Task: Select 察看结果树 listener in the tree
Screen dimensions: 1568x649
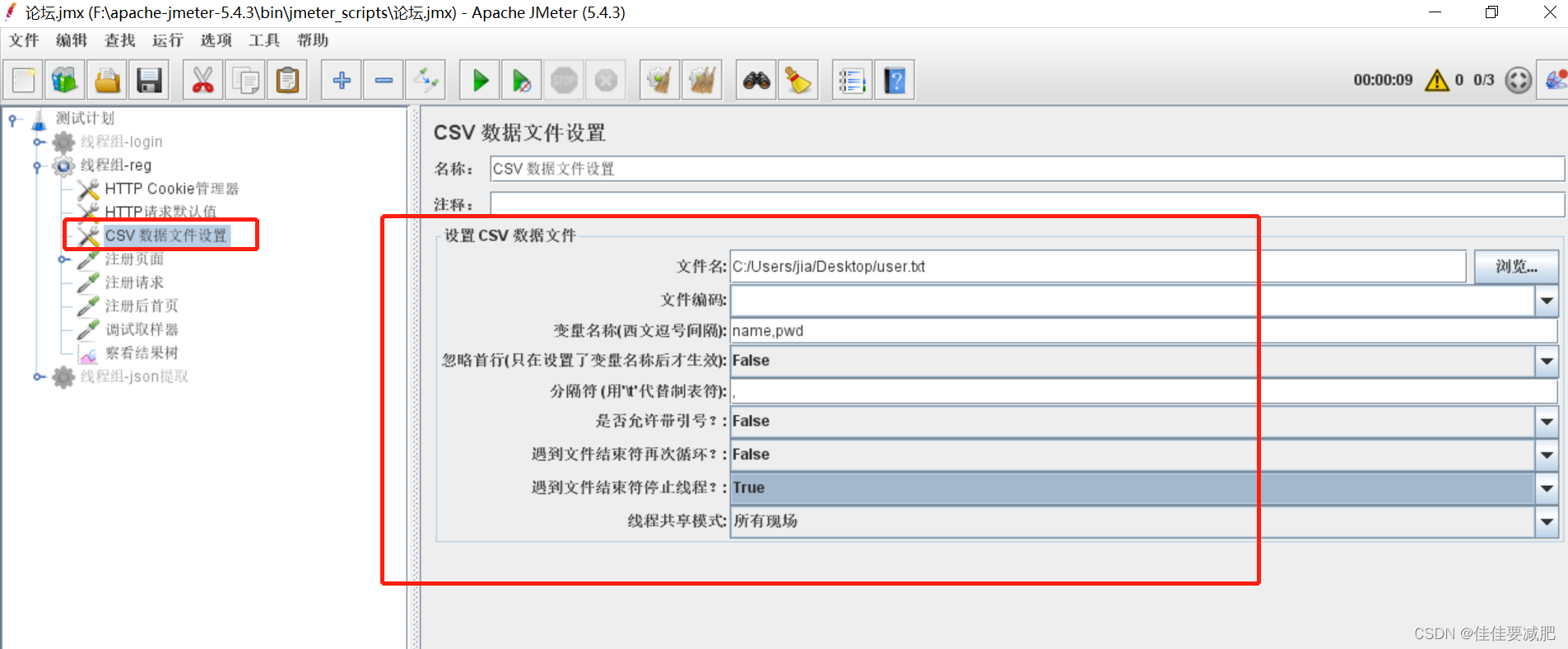Action: click(x=142, y=353)
